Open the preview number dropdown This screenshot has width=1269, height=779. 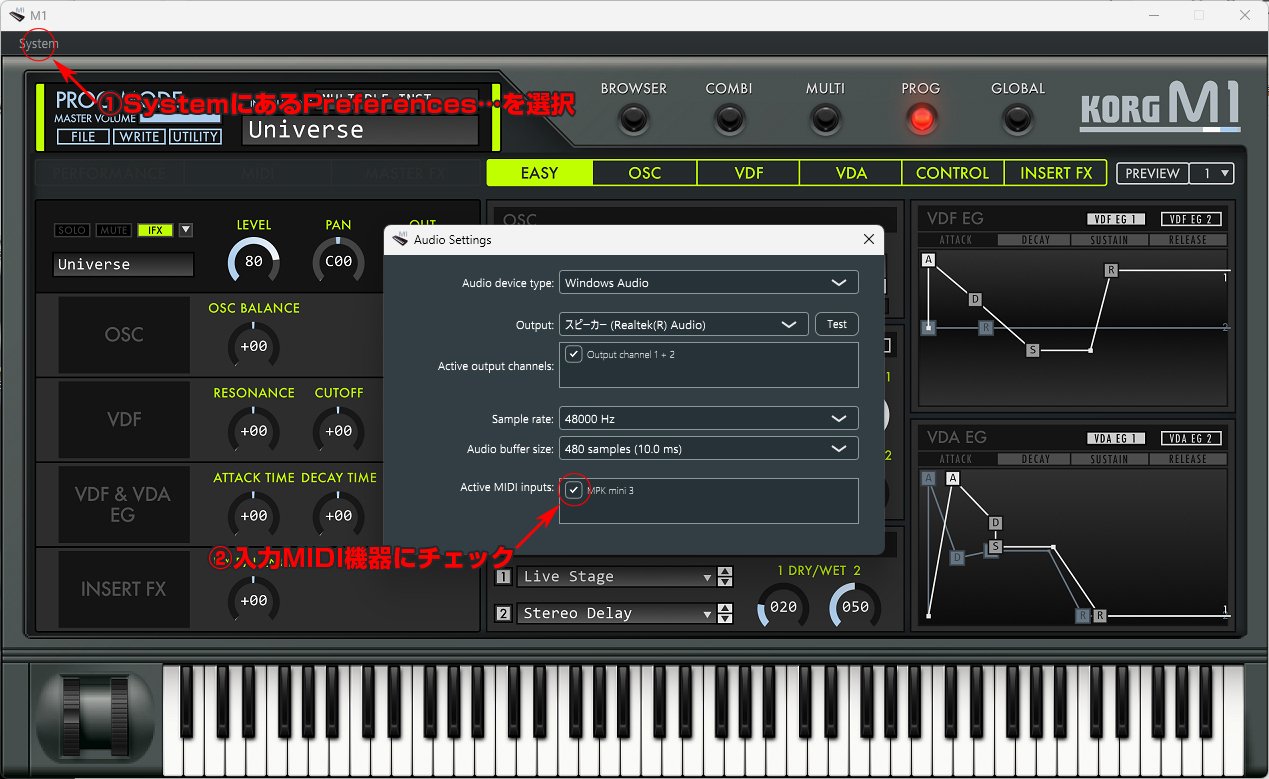tap(1212, 173)
